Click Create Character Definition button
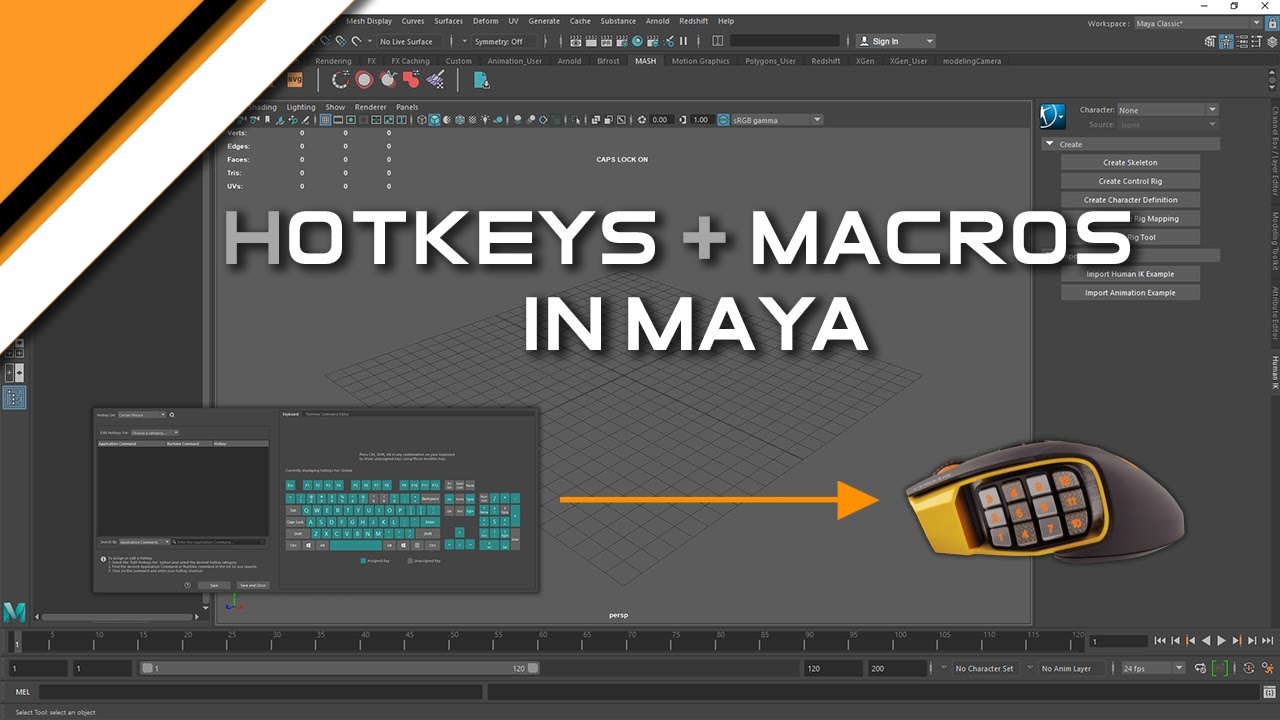Viewport: 1280px width, 720px height. [1130, 200]
